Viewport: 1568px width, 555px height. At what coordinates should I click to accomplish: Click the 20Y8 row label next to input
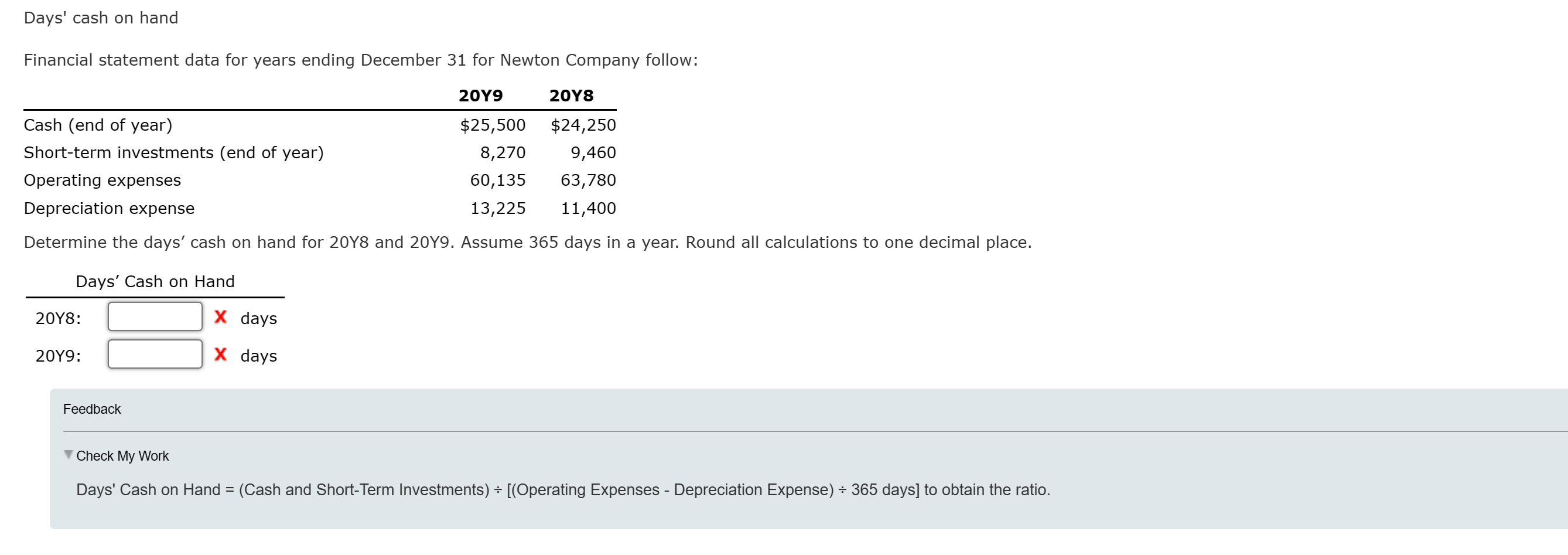pos(59,318)
